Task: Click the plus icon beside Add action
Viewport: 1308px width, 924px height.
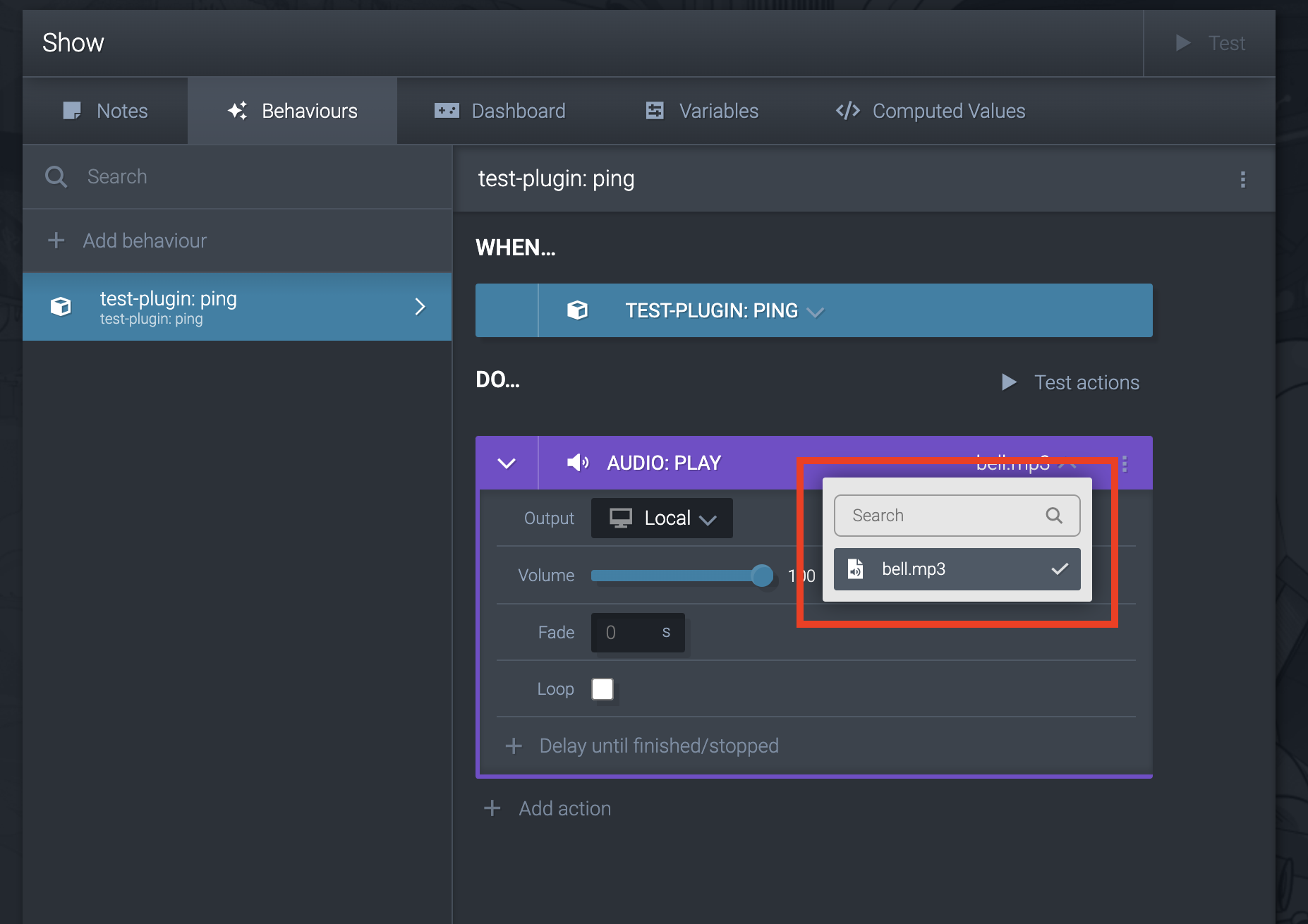Action: [492, 808]
